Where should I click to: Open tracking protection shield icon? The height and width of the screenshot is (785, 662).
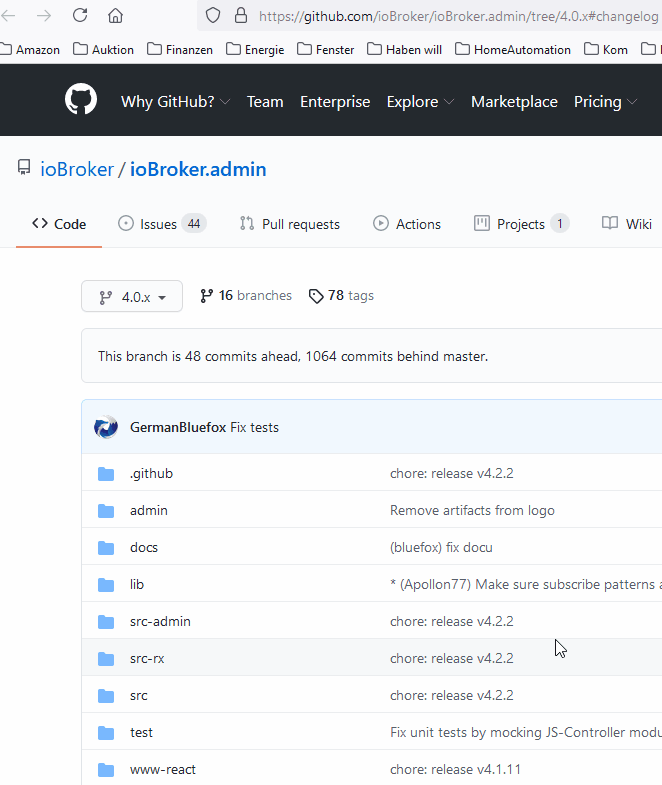[x=213, y=16]
